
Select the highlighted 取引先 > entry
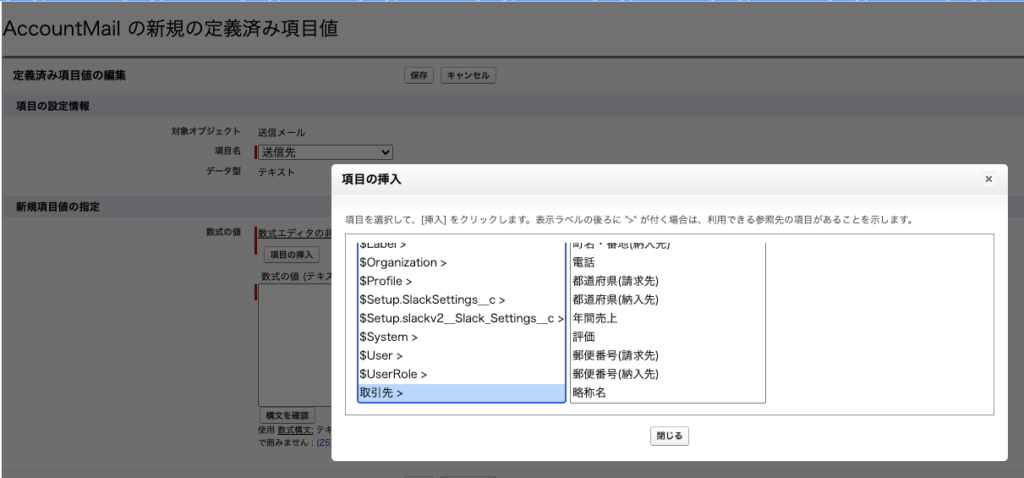click(x=461, y=393)
